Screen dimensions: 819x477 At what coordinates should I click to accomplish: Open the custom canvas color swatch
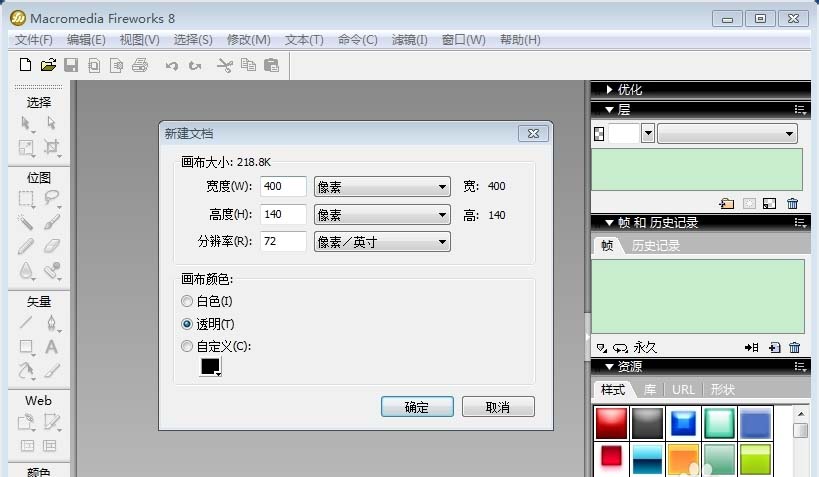coord(210,366)
